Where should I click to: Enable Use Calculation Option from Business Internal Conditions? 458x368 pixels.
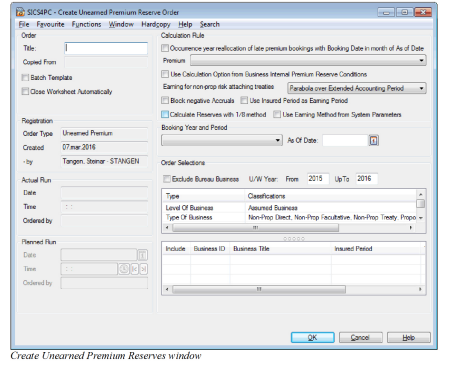(x=165, y=74)
